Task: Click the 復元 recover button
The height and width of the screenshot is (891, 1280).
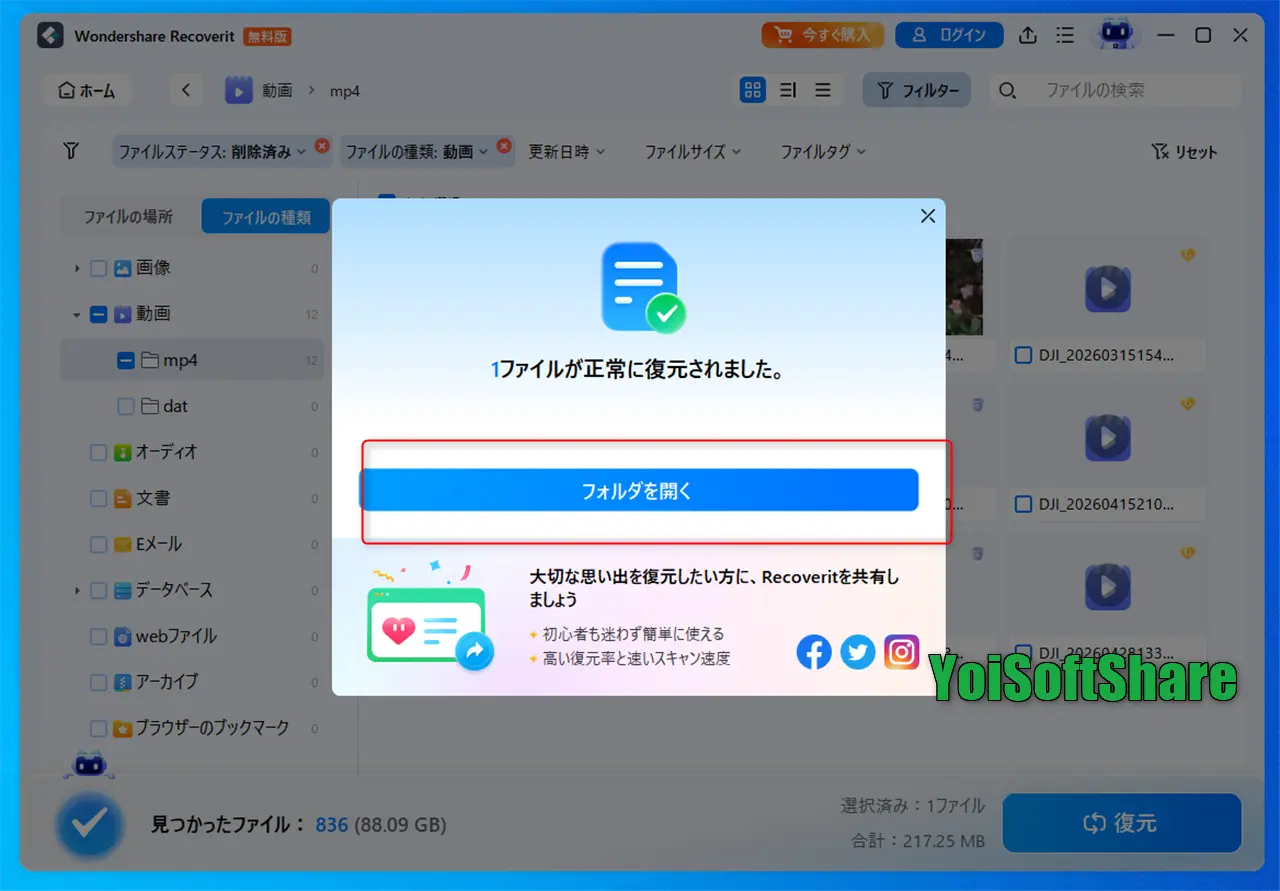Action: 1121,823
